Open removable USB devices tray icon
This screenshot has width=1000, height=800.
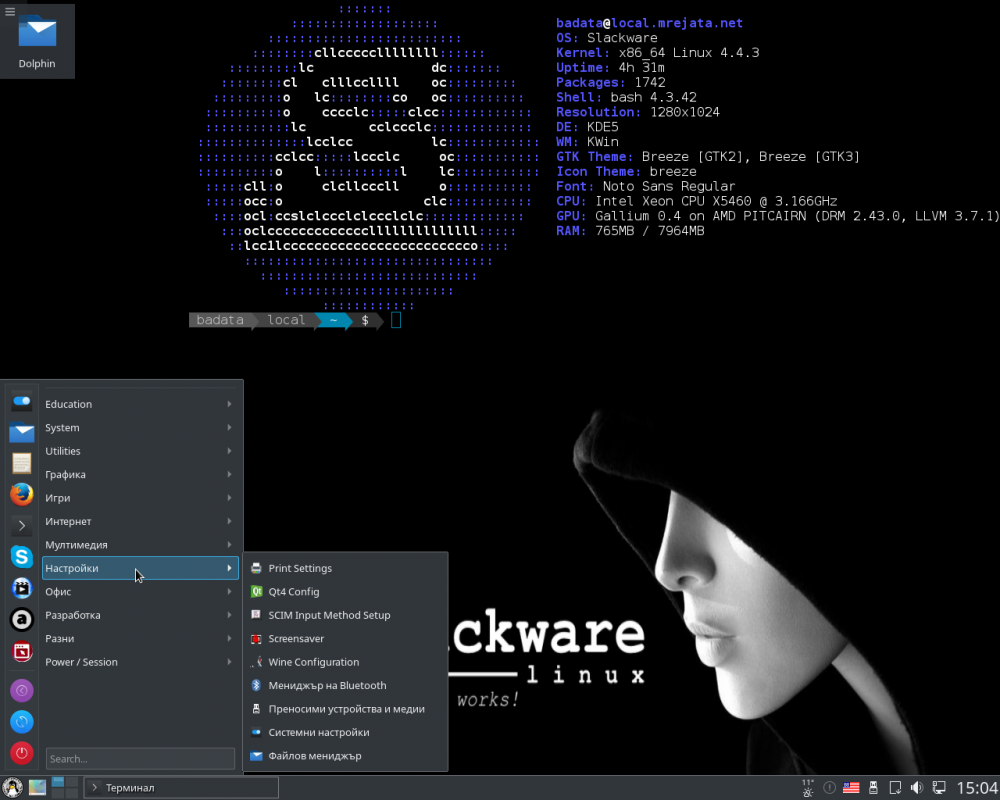[x=873, y=788]
